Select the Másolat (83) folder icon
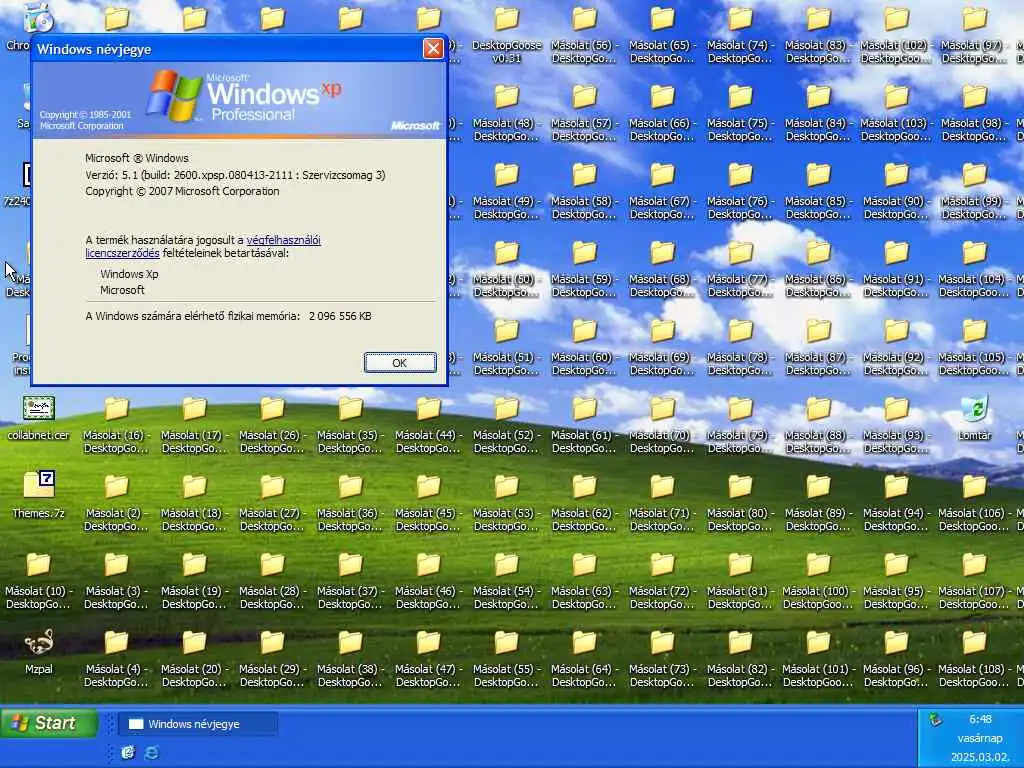 point(818,20)
